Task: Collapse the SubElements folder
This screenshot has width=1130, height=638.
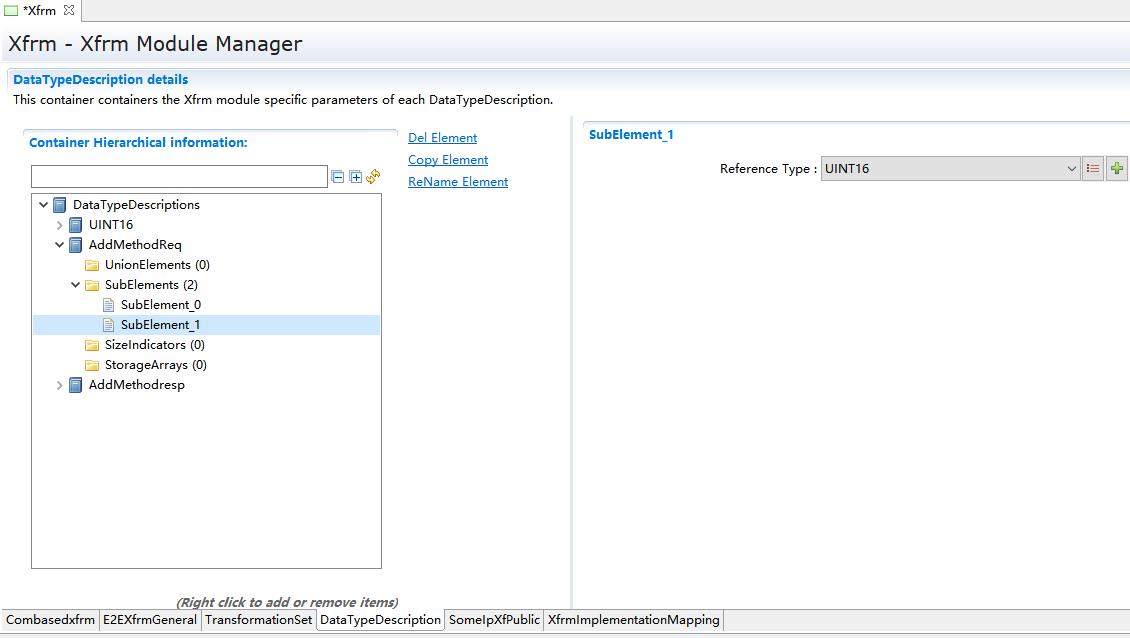Action: (75, 285)
